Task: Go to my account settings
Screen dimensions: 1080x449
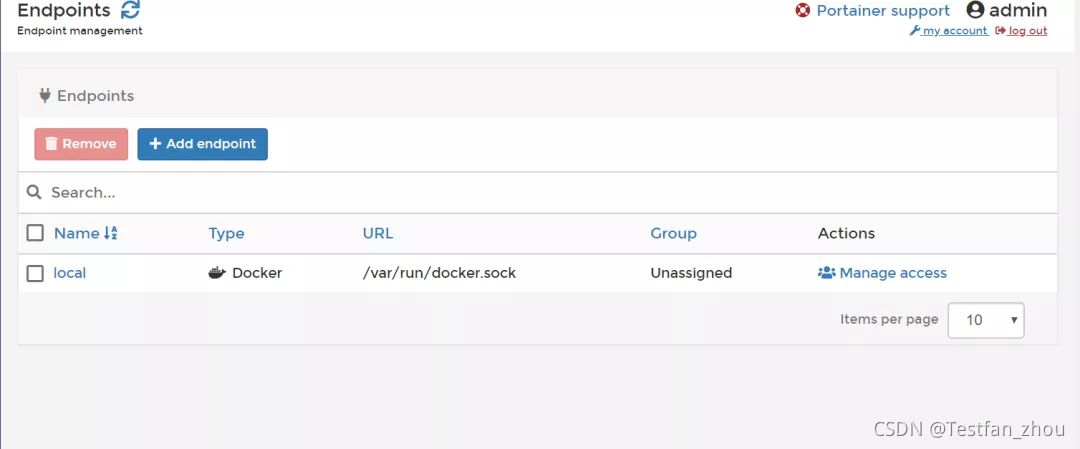Action: tap(955, 30)
